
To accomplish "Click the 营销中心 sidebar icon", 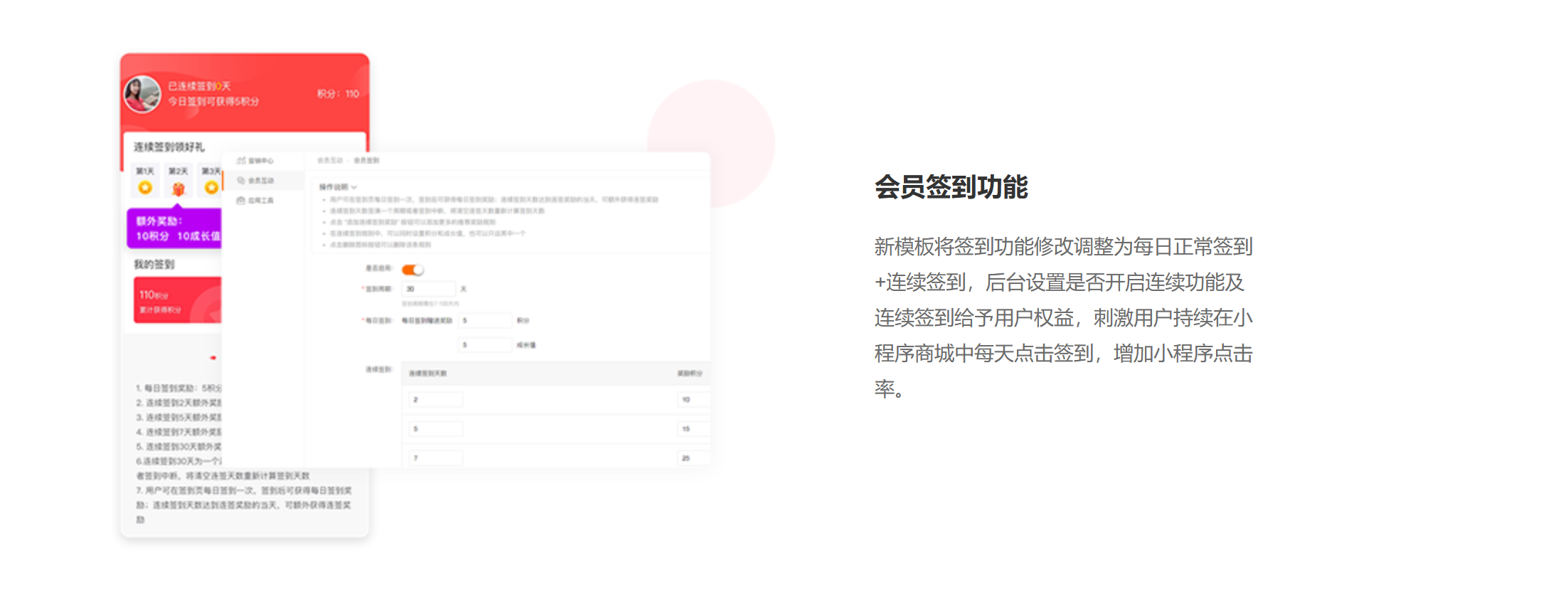I will click(241, 161).
